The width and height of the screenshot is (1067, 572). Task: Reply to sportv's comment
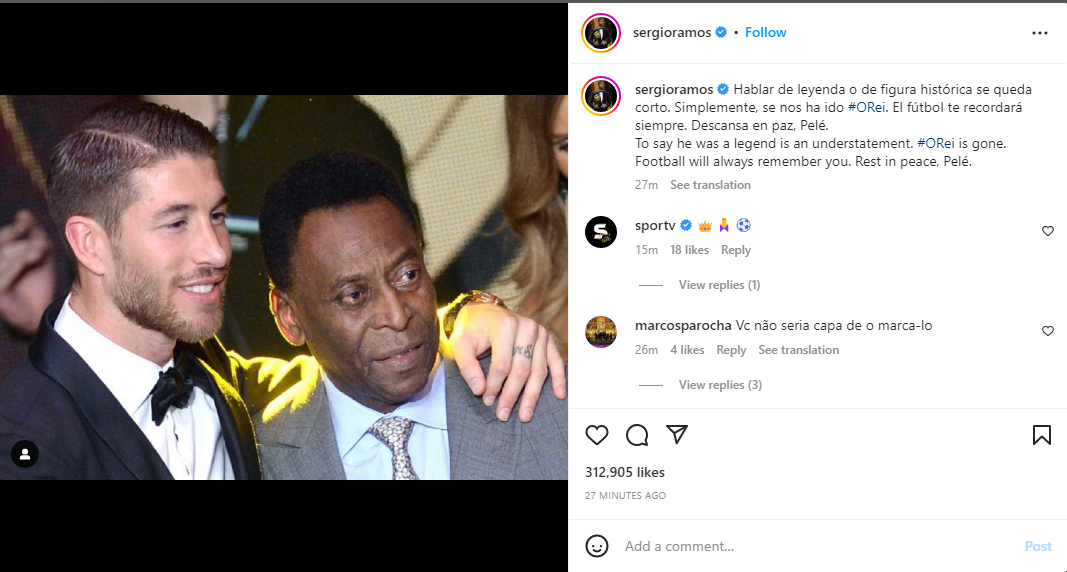736,250
